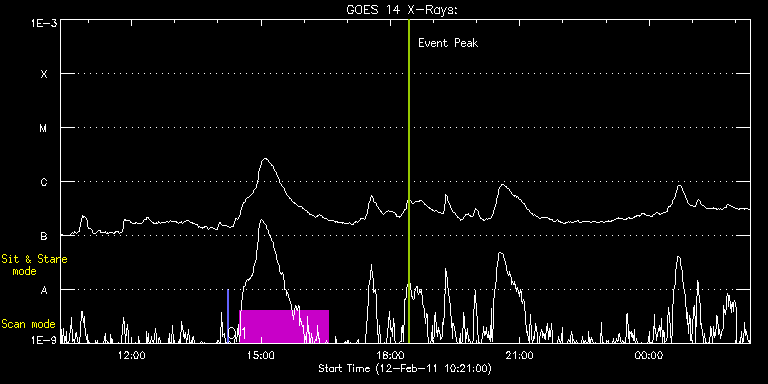Click the 12:00 time axis tick label

(x=131, y=355)
